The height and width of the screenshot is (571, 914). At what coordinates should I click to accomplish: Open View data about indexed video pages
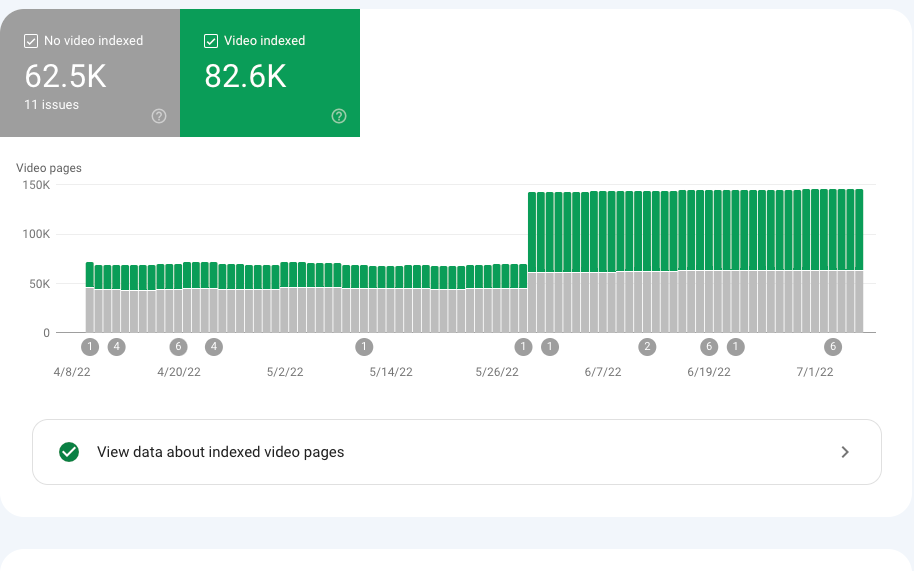tap(220, 452)
